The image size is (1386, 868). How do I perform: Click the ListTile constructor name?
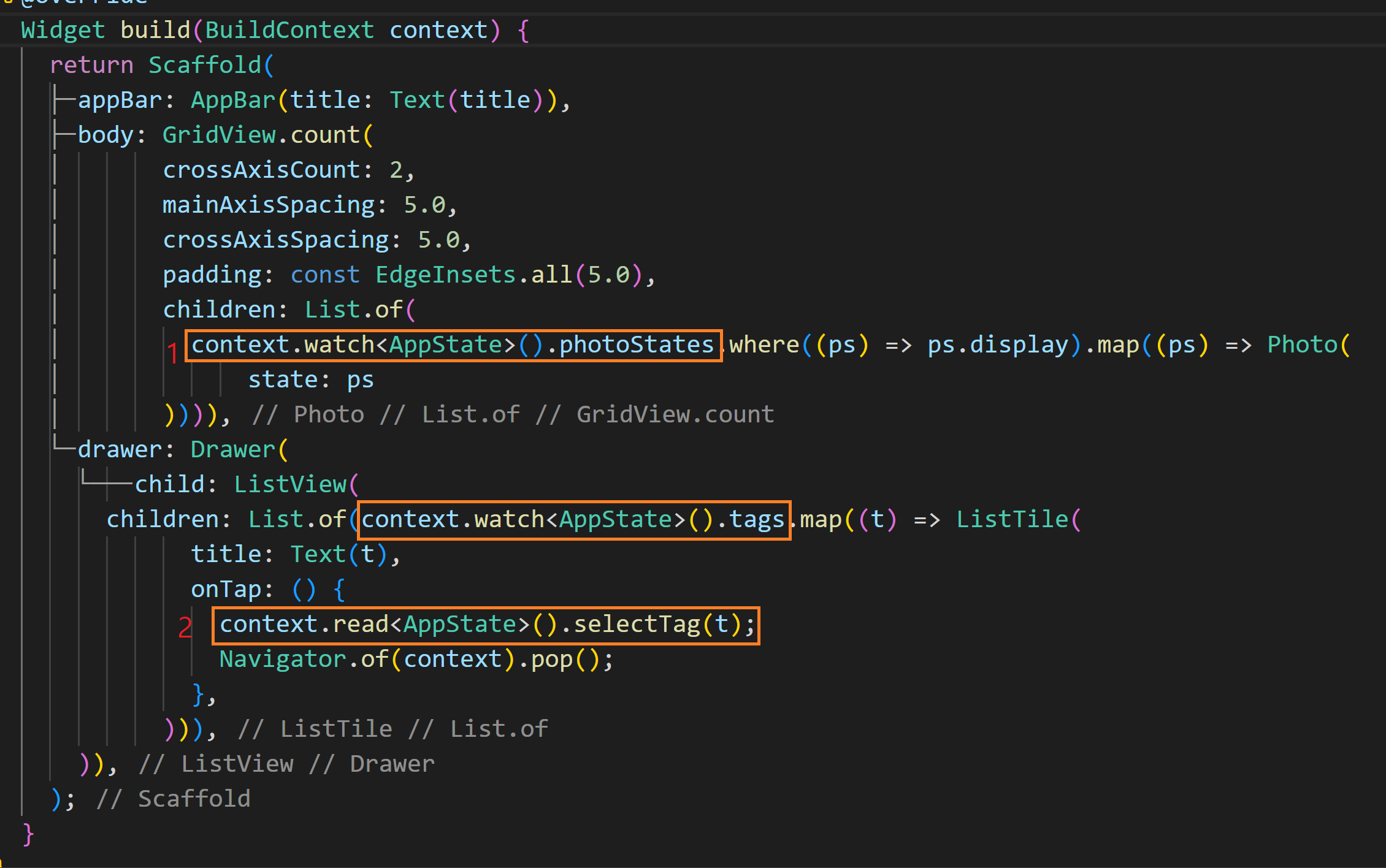[1012, 520]
